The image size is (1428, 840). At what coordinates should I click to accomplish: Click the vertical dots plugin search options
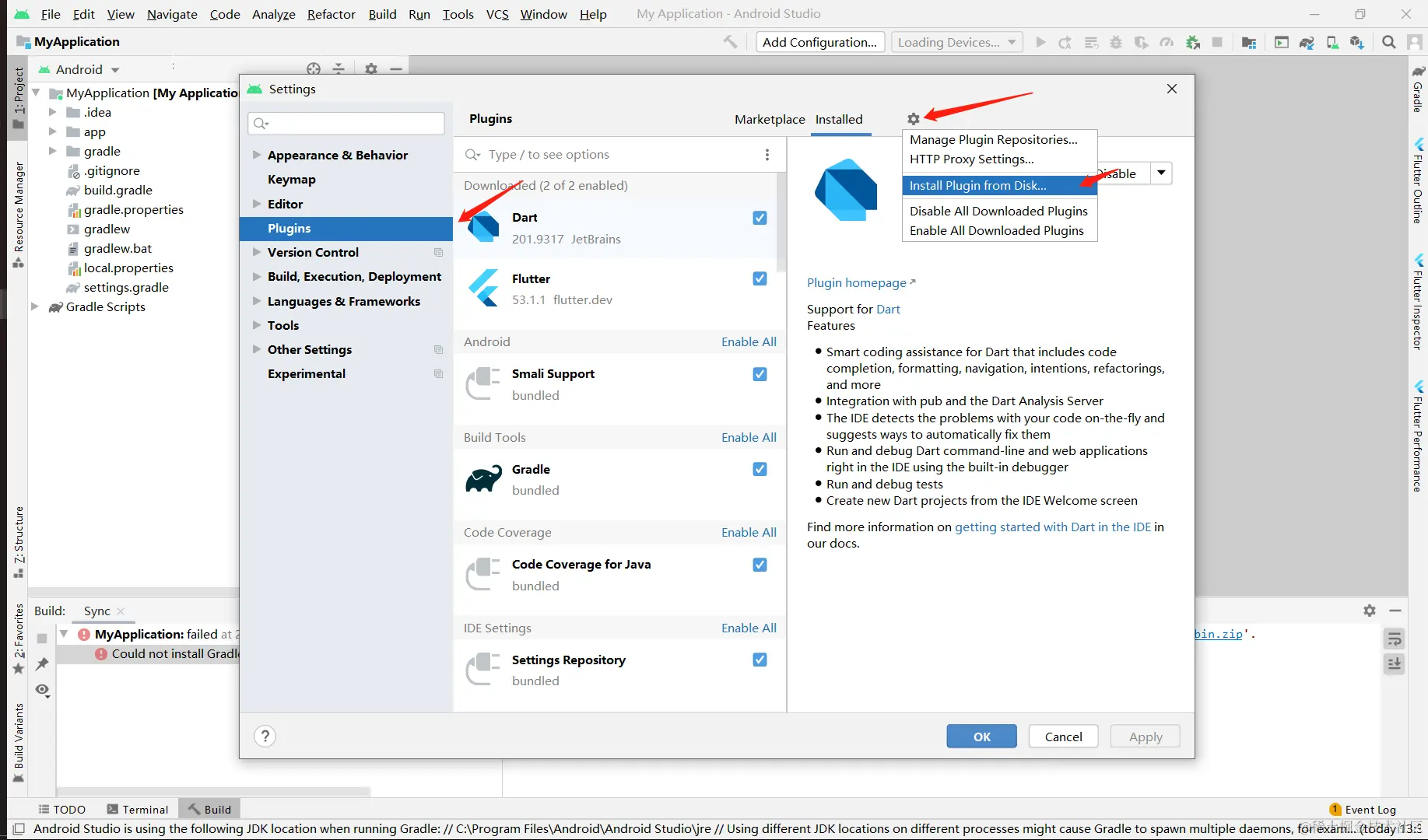point(767,155)
